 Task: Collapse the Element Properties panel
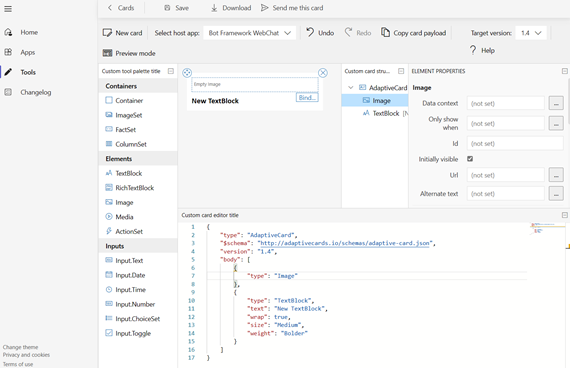(x=565, y=71)
